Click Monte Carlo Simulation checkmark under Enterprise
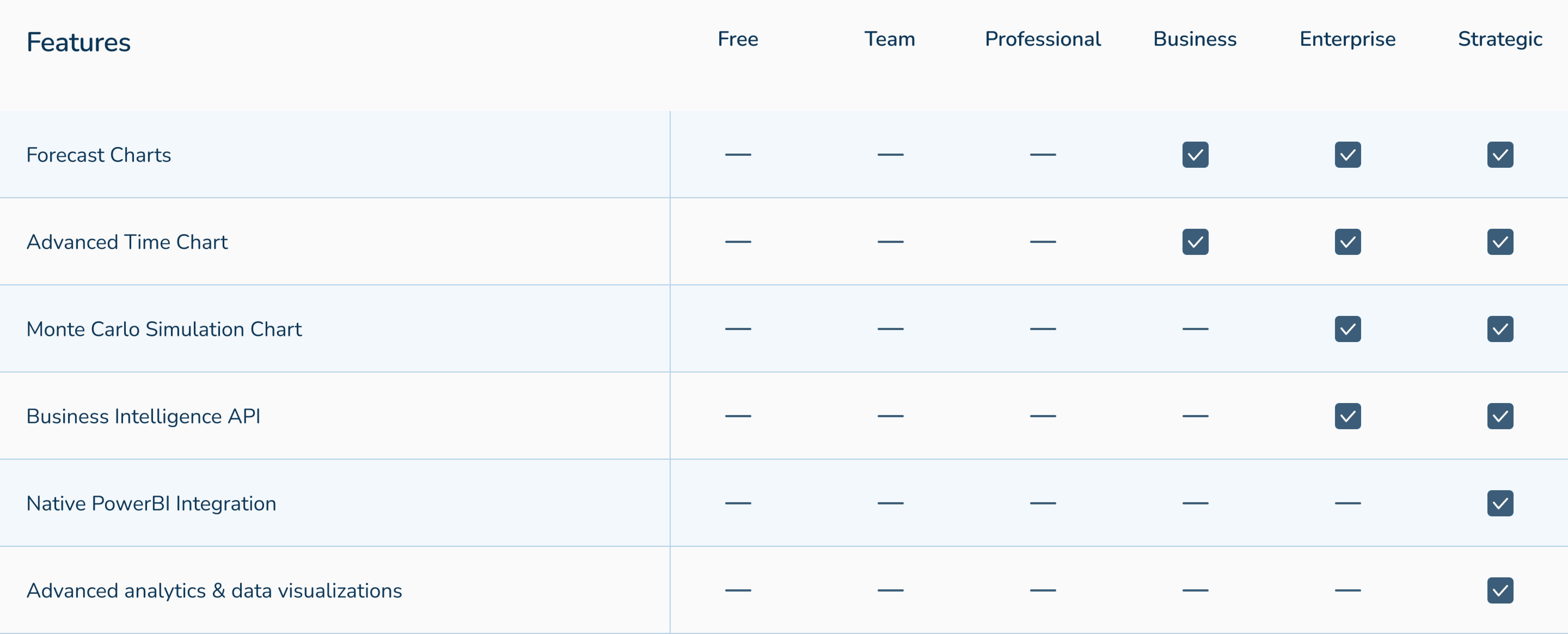The height and width of the screenshot is (634, 1568). pos(1348,329)
